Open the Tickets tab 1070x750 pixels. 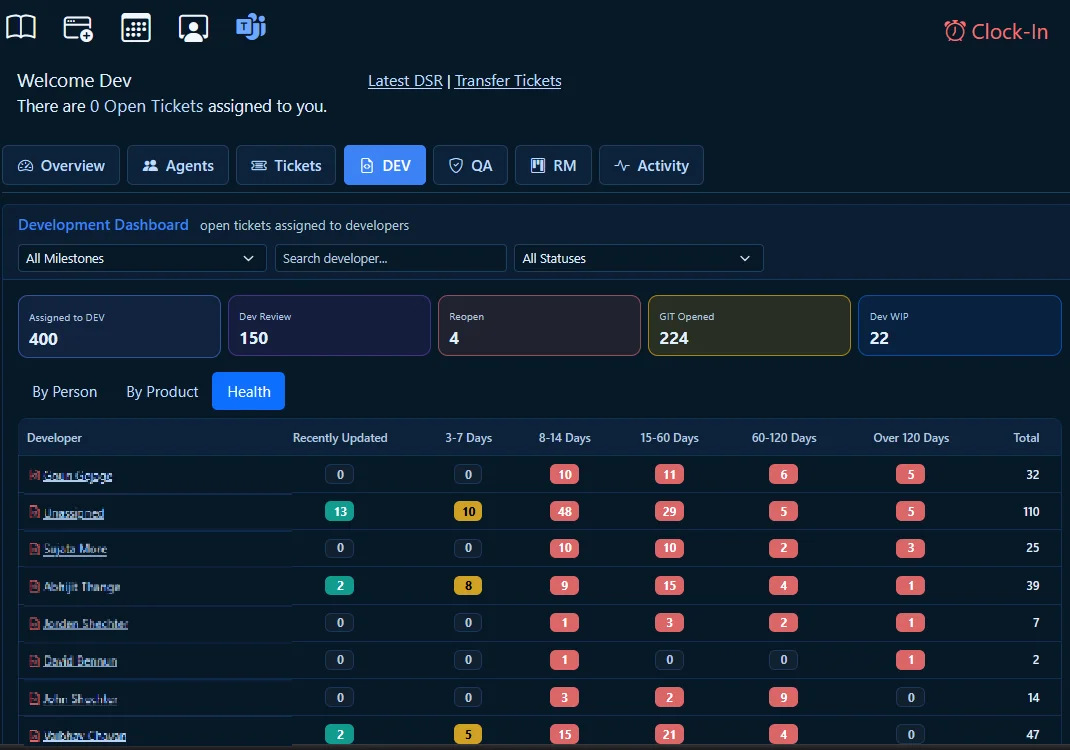click(286, 165)
